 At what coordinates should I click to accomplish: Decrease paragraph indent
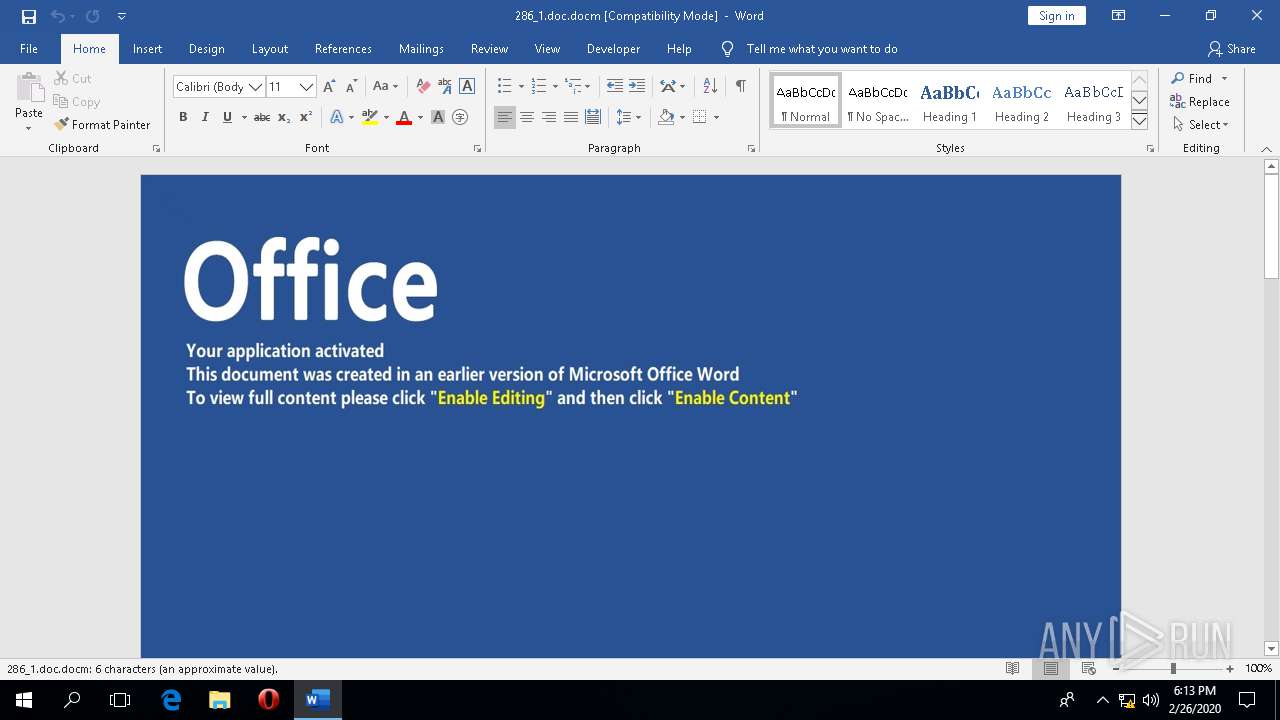614,86
